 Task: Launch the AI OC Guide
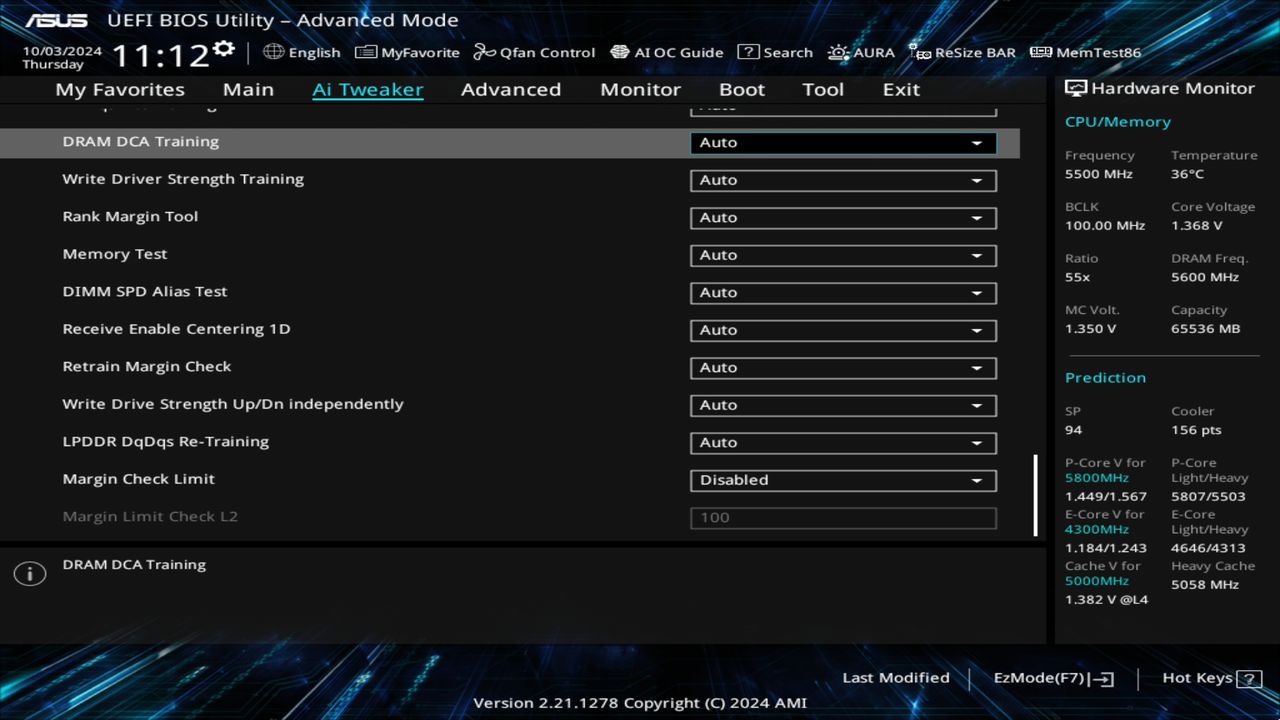[667, 52]
